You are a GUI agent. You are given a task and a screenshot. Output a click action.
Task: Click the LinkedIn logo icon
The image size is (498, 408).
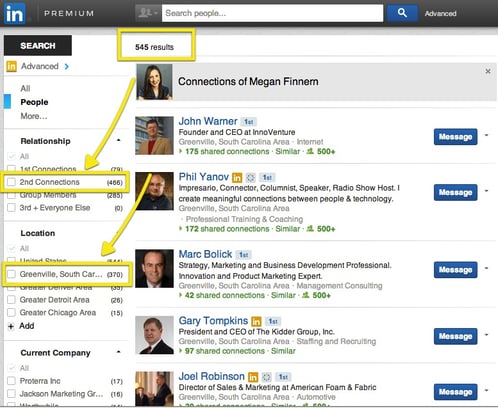(x=14, y=13)
